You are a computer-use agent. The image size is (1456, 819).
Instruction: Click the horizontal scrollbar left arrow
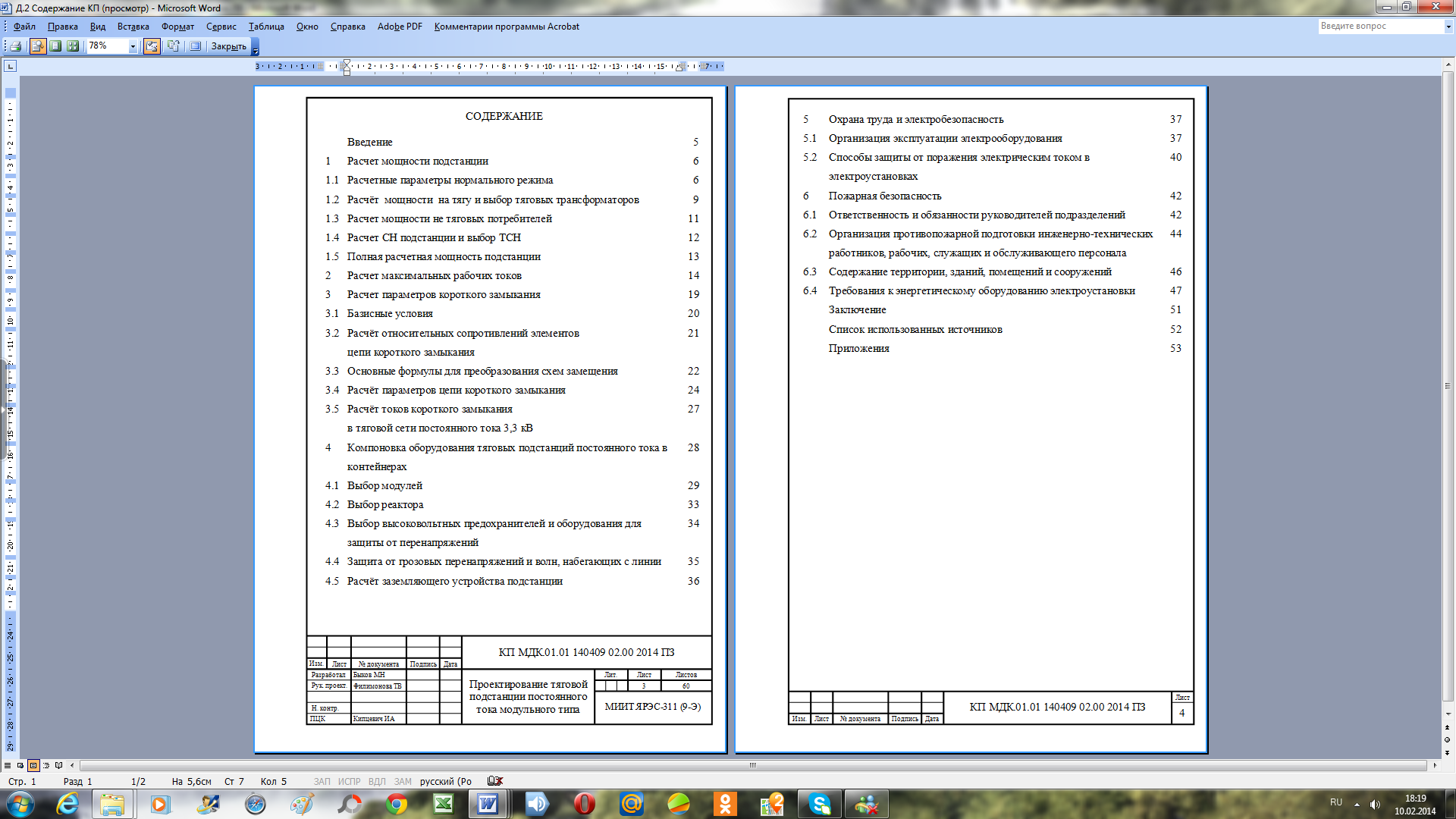point(72,765)
